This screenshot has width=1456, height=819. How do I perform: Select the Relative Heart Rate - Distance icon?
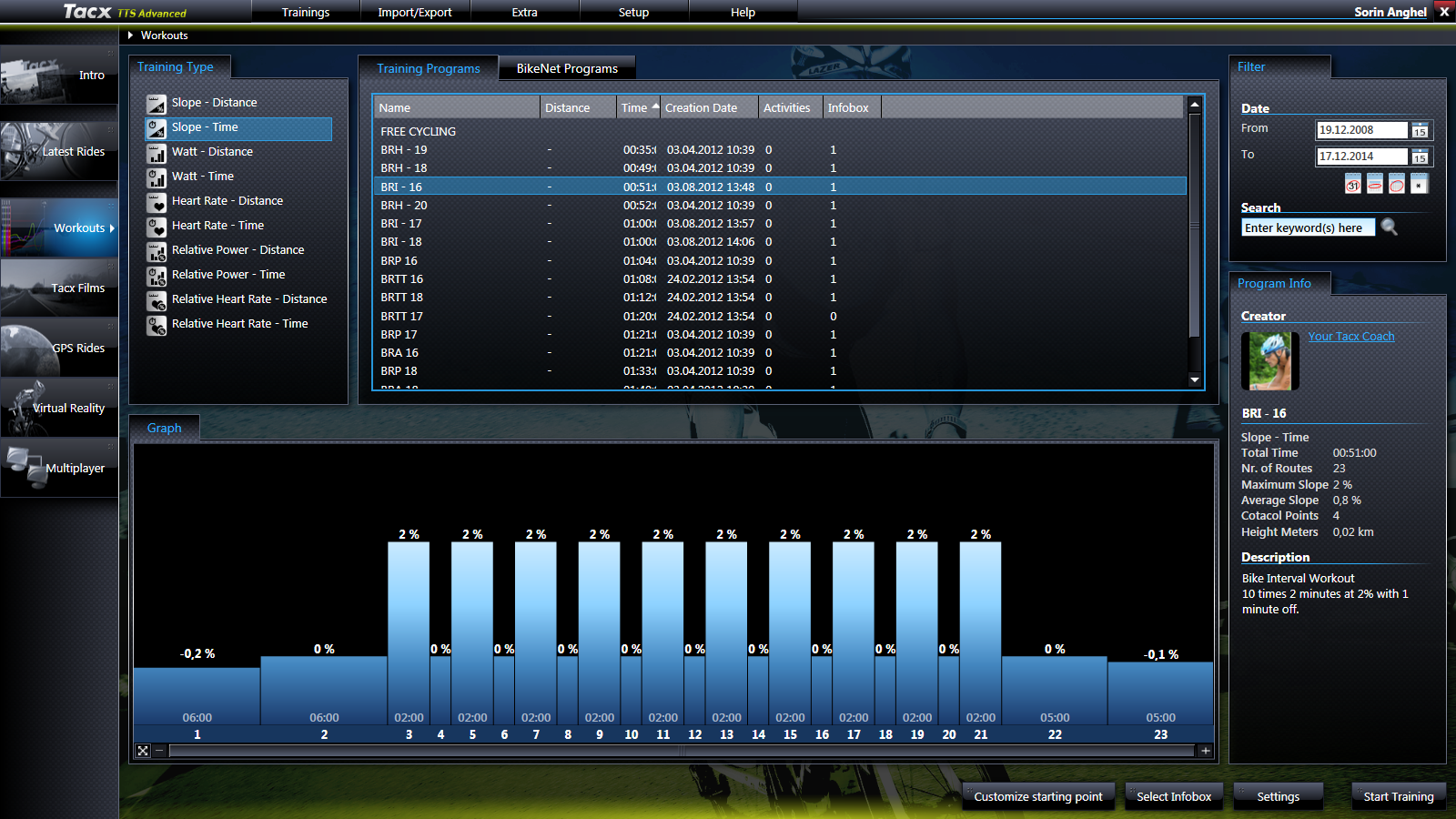coord(157,300)
